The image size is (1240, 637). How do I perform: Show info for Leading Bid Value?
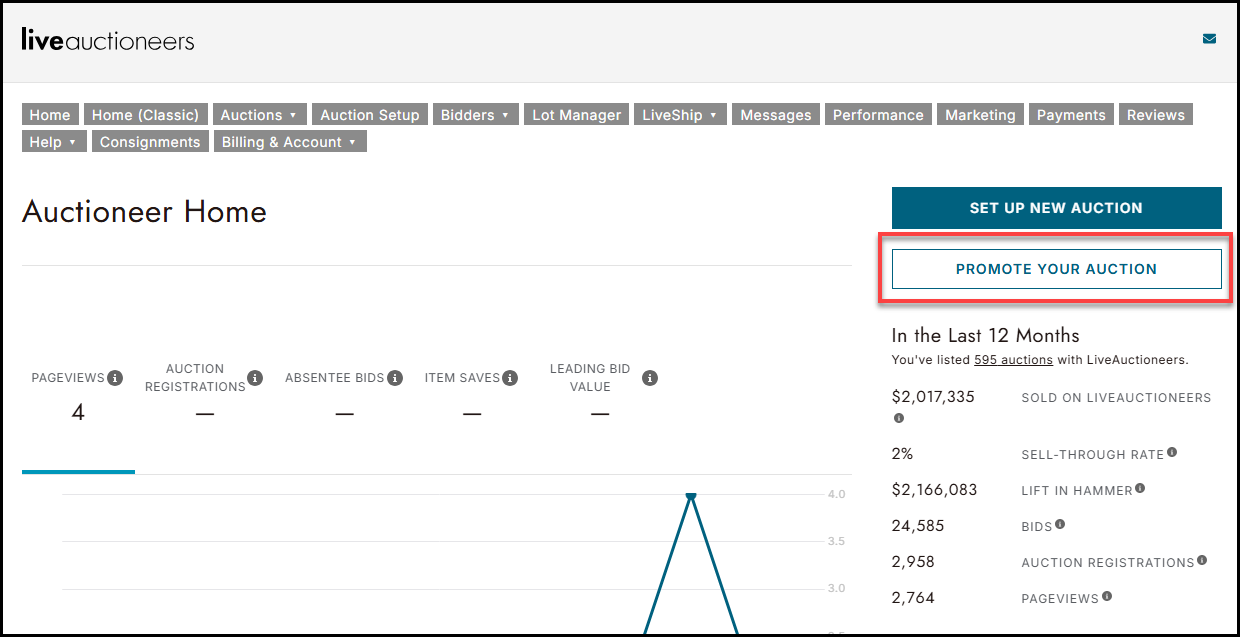click(650, 378)
